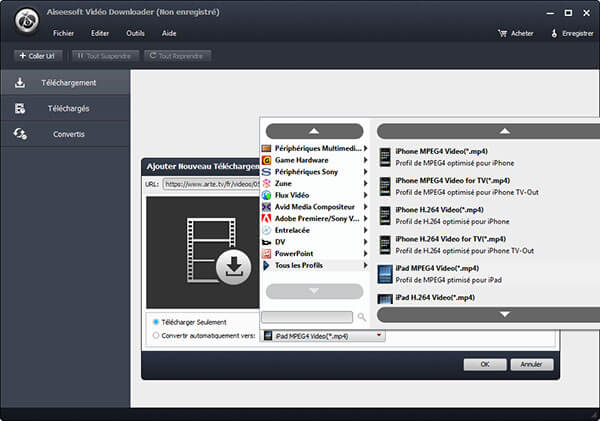Screen dimensions: 600x421
Task: Select the Télécharger Seulement radio option
Action: pyautogui.click(x=155, y=322)
